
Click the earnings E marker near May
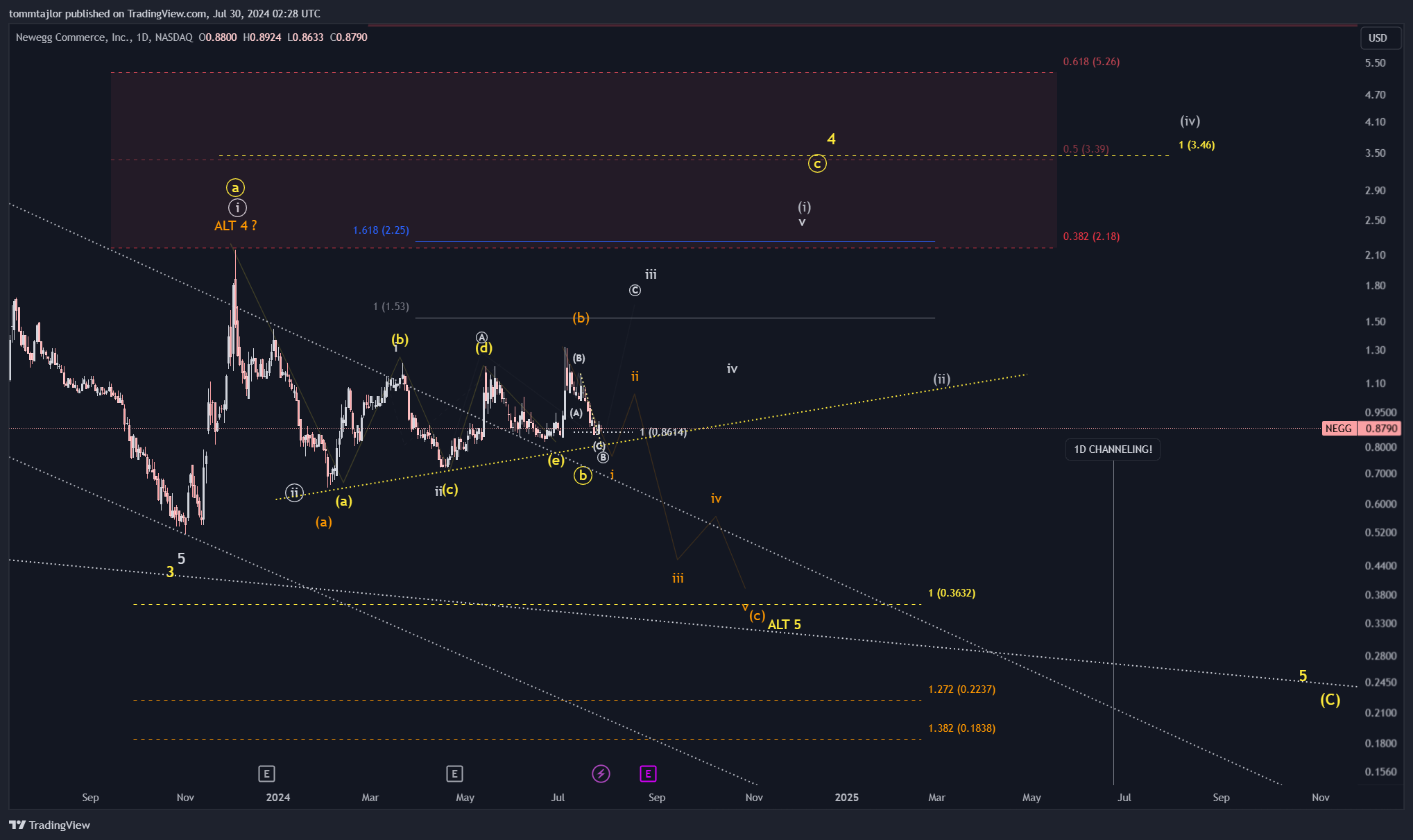[454, 773]
